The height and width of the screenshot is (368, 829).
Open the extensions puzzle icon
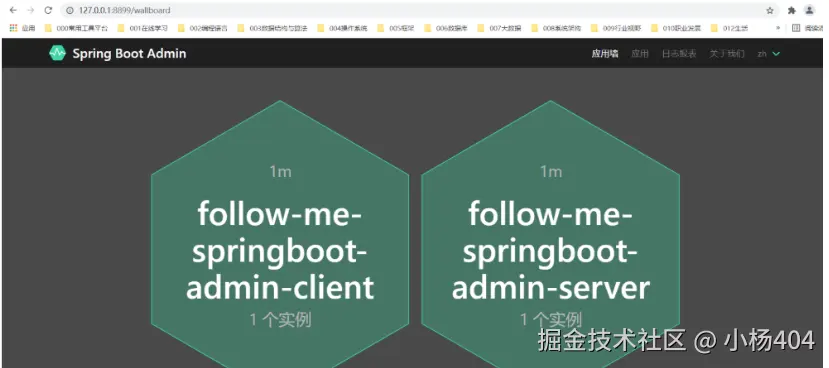coord(791,10)
